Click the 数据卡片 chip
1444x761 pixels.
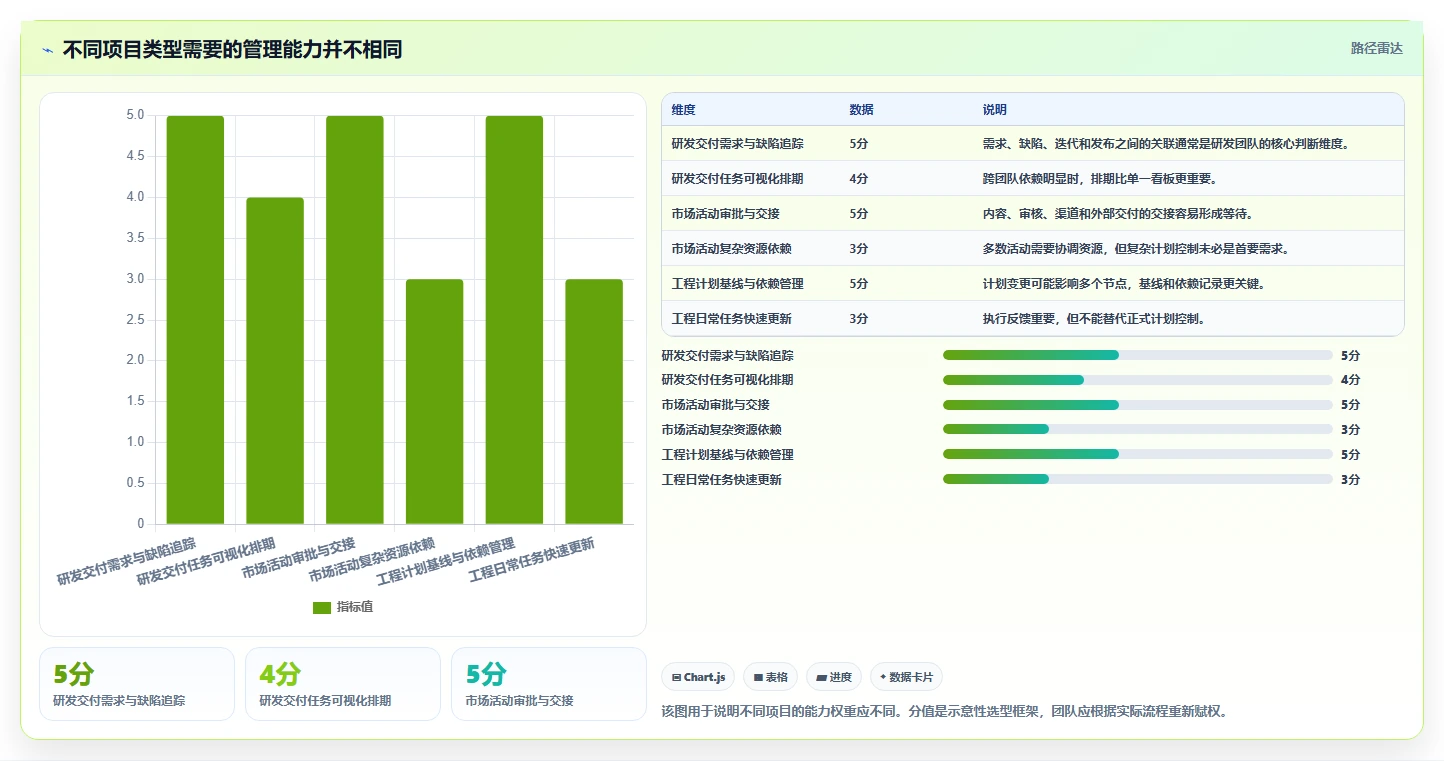click(906, 677)
